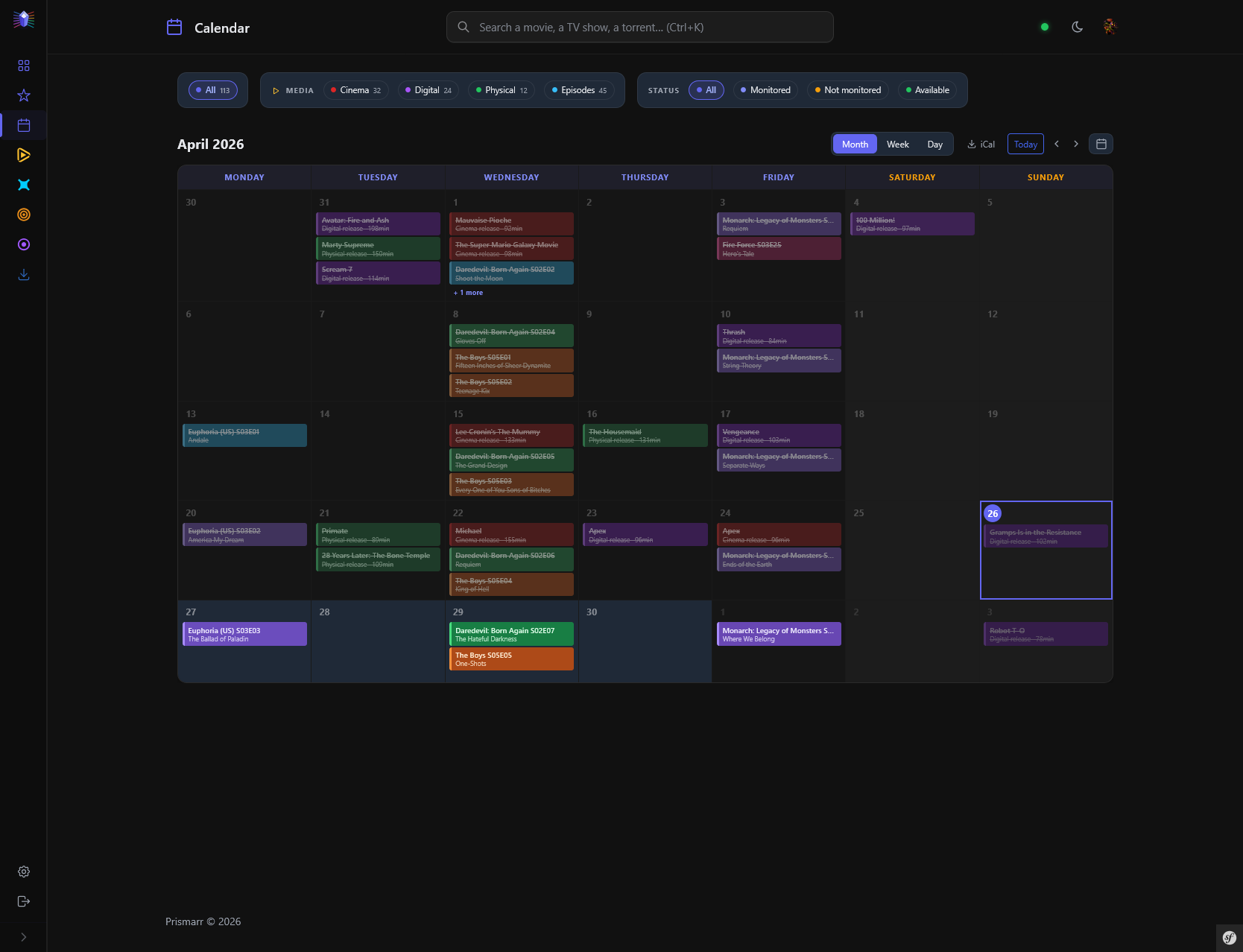Open Marty Supreme physical release event
This screenshot has width=1243, height=952.
click(x=378, y=249)
